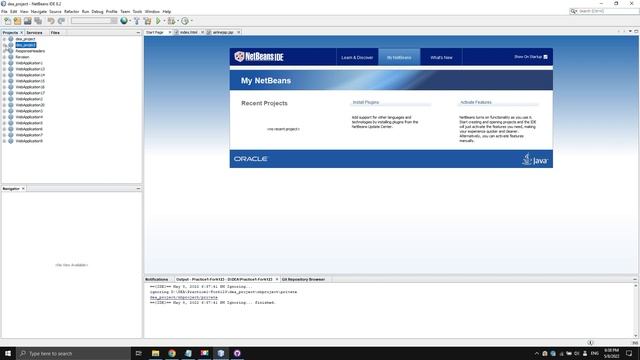The width and height of the screenshot is (640, 360).
Task: Click the Build Project hammer icon
Action: 137,21
